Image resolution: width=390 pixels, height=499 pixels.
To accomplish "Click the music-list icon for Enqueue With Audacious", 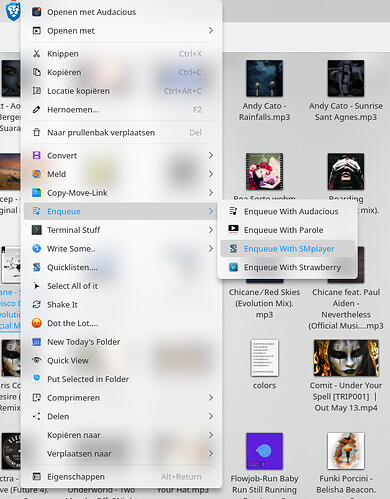I will (233, 211).
